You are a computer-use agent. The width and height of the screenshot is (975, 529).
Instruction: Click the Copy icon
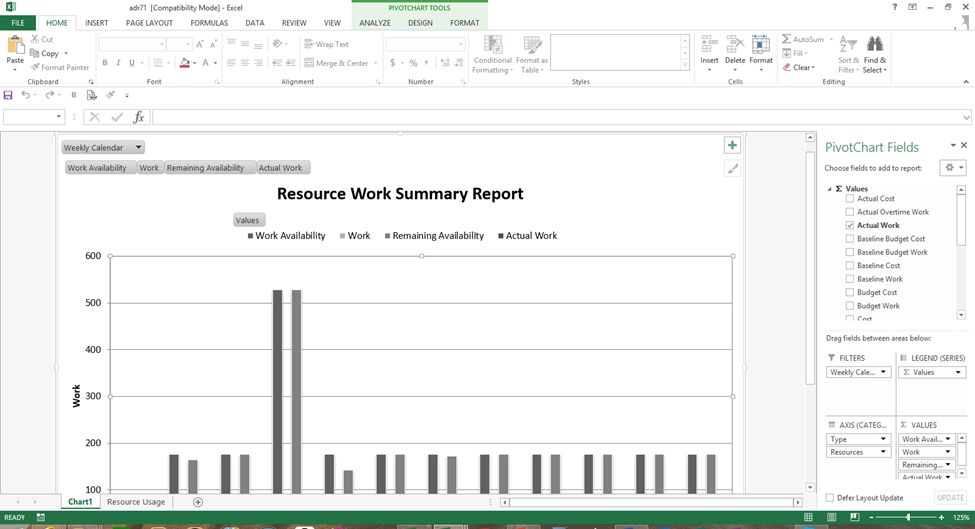click(35, 53)
